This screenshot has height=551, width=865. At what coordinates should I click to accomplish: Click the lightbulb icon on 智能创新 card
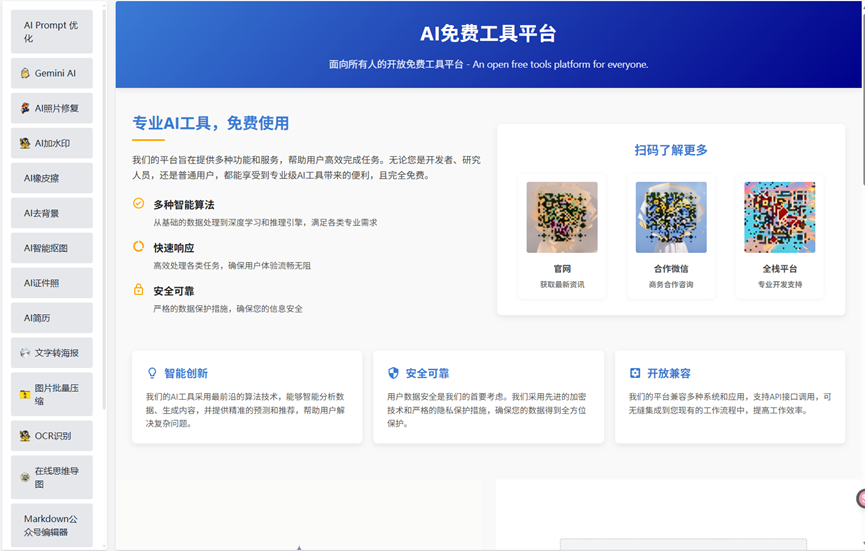click(152, 373)
